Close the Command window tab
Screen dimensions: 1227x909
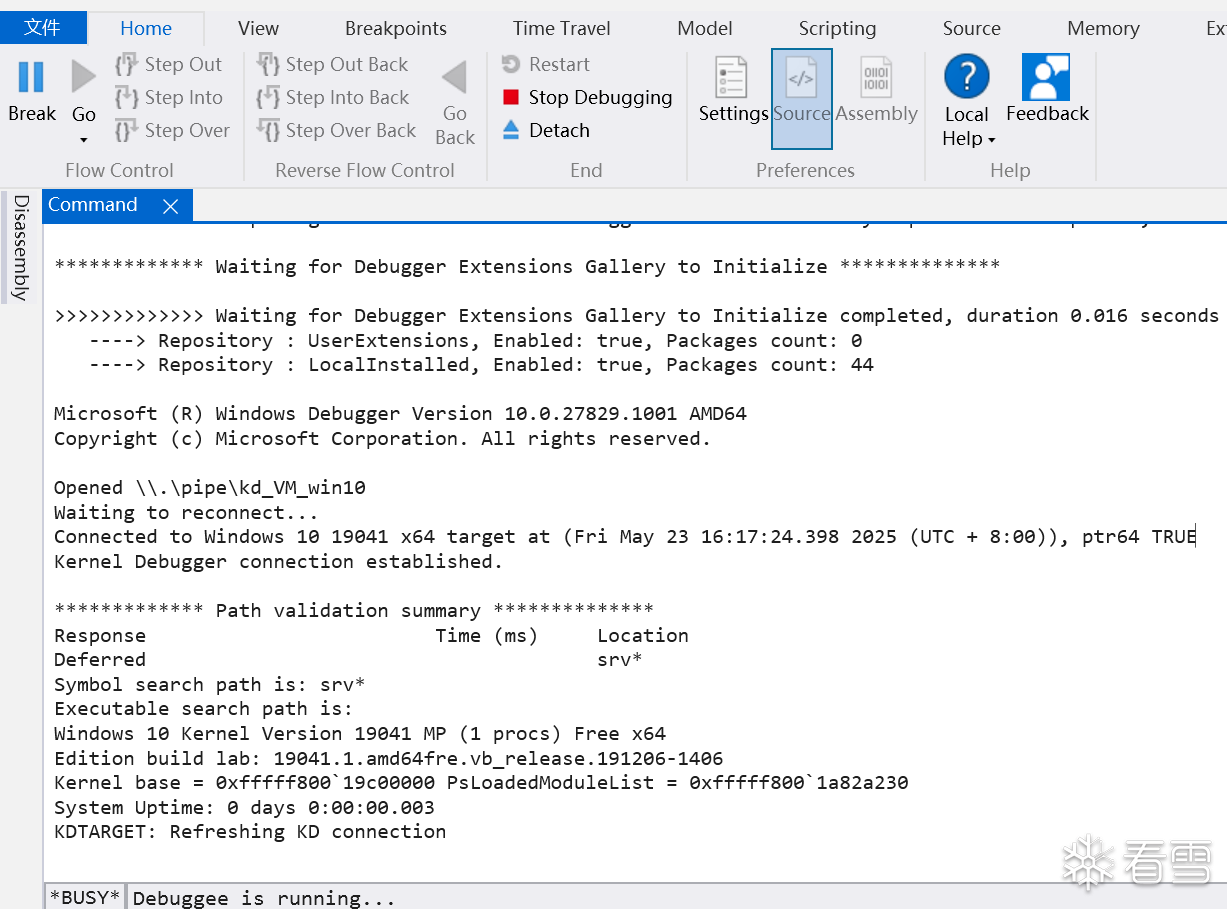(x=170, y=206)
